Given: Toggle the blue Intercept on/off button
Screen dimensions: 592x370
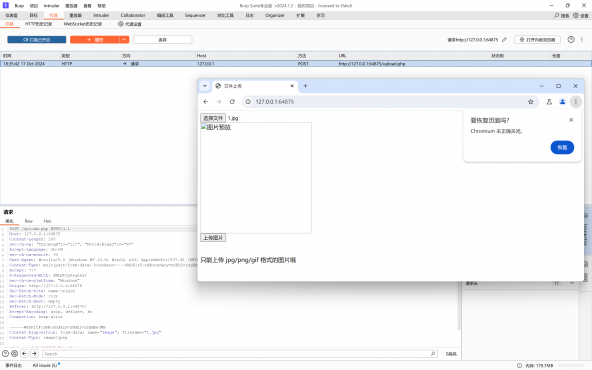Looking at the screenshot, I should click(37, 40).
